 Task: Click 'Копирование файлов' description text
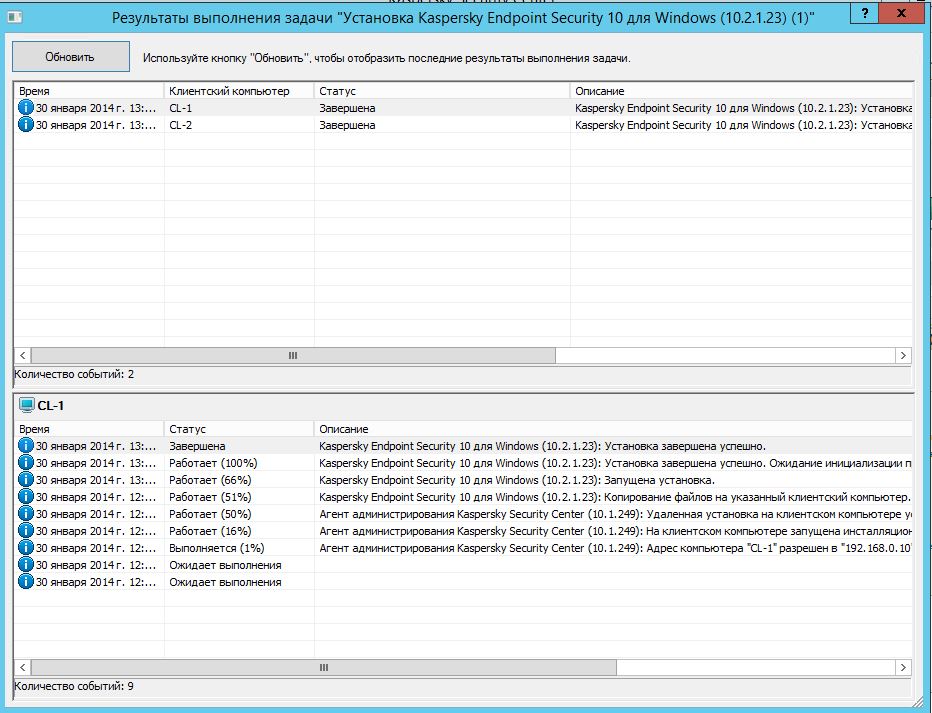[x=615, y=497]
